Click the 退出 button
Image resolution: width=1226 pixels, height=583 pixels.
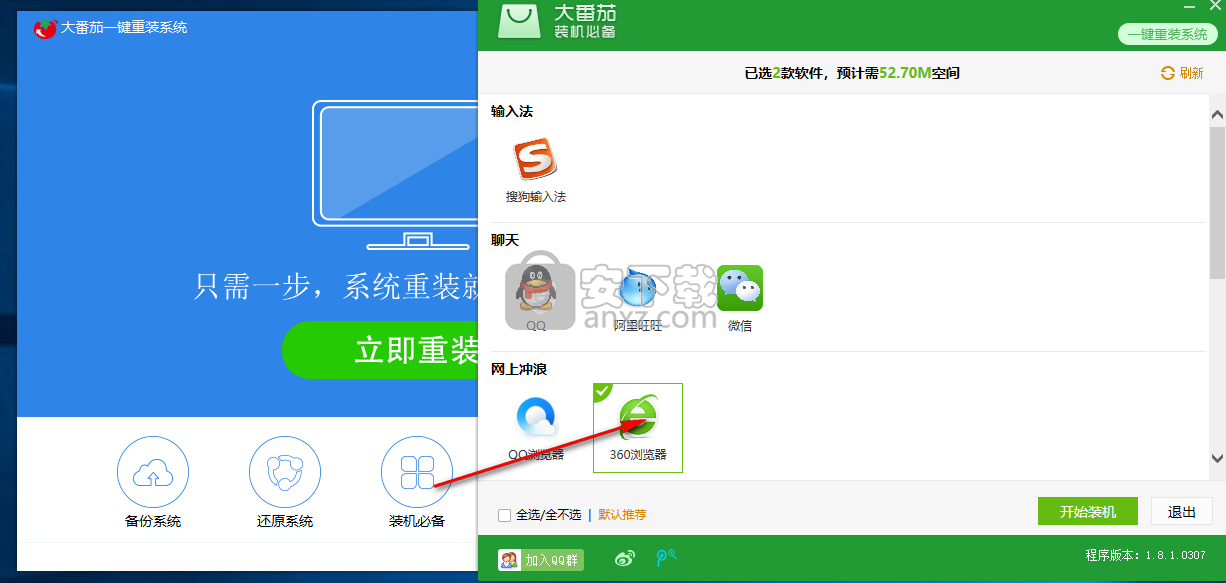pos(1182,511)
